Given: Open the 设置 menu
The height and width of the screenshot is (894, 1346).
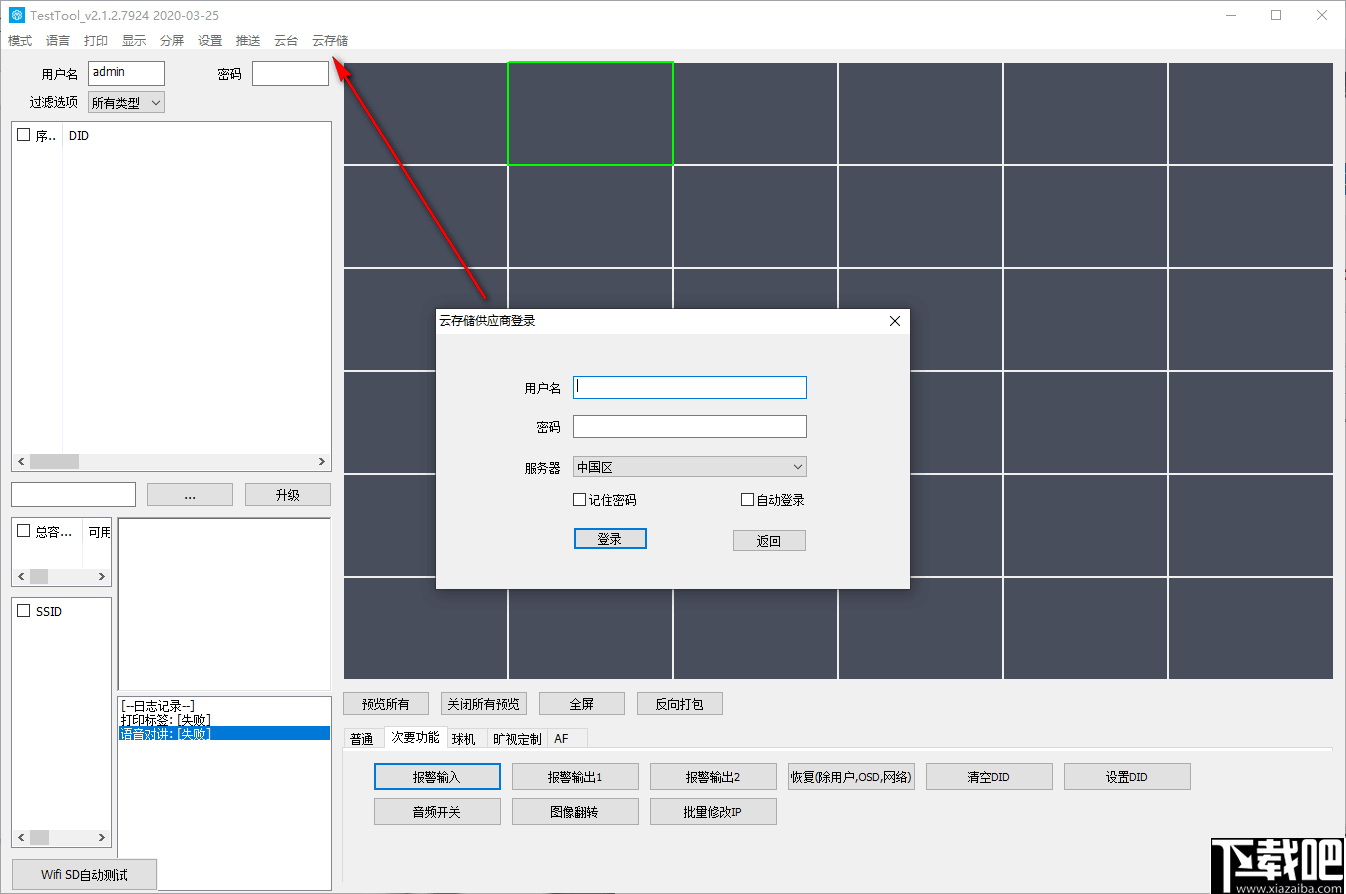Looking at the screenshot, I should click(210, 40).
